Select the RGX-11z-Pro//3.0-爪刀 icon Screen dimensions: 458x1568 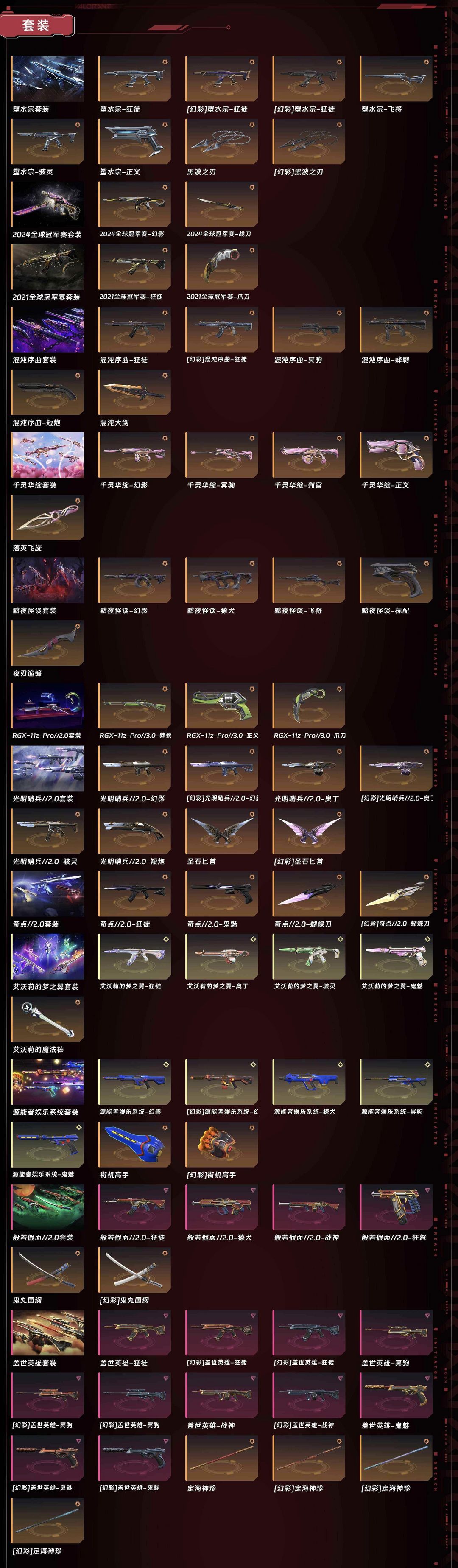(x=309, y=706)
